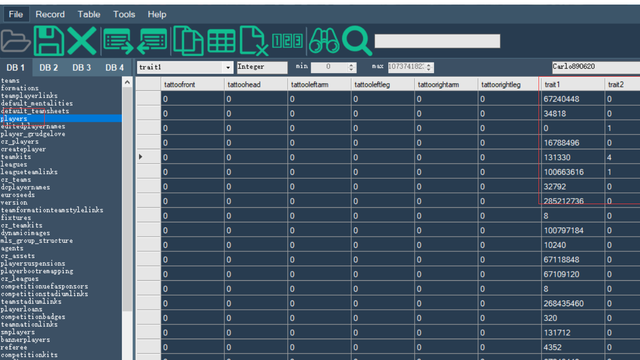
Task: Click the binoculars find icon
Action: 324,41
